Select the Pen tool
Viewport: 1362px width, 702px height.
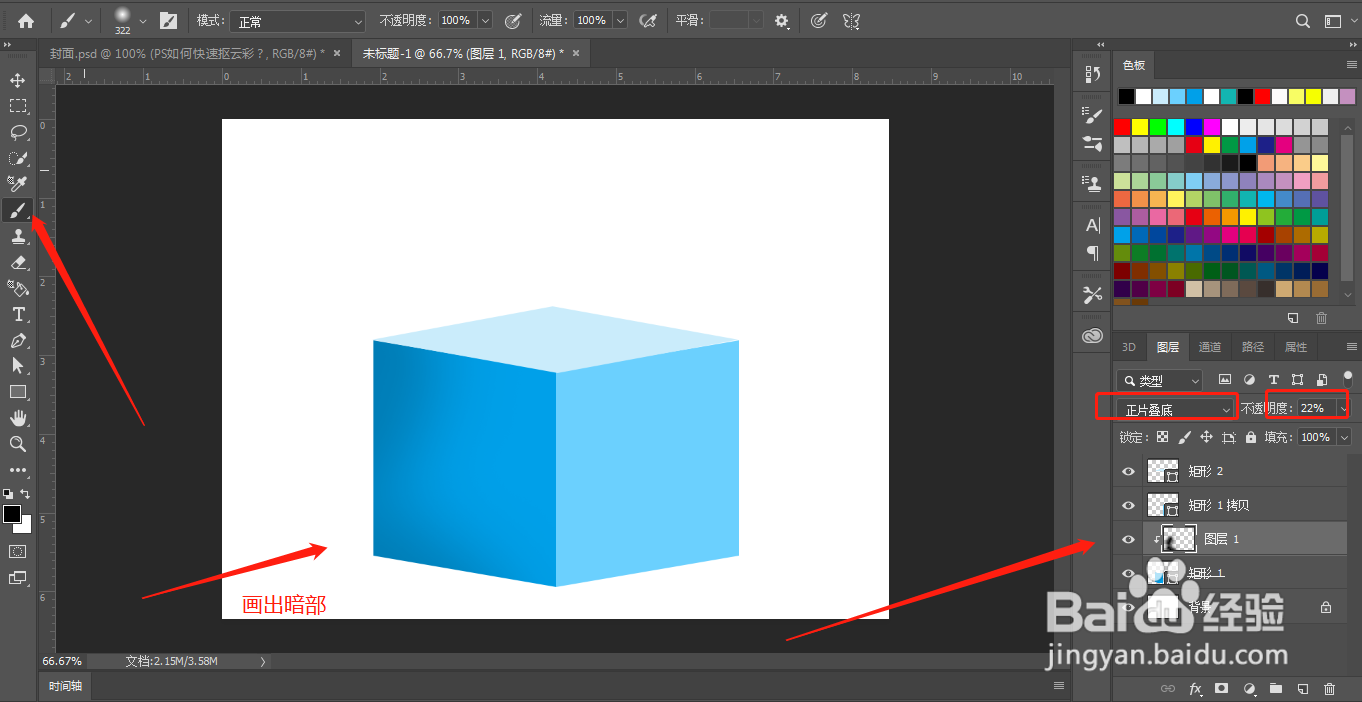point(18,340)
